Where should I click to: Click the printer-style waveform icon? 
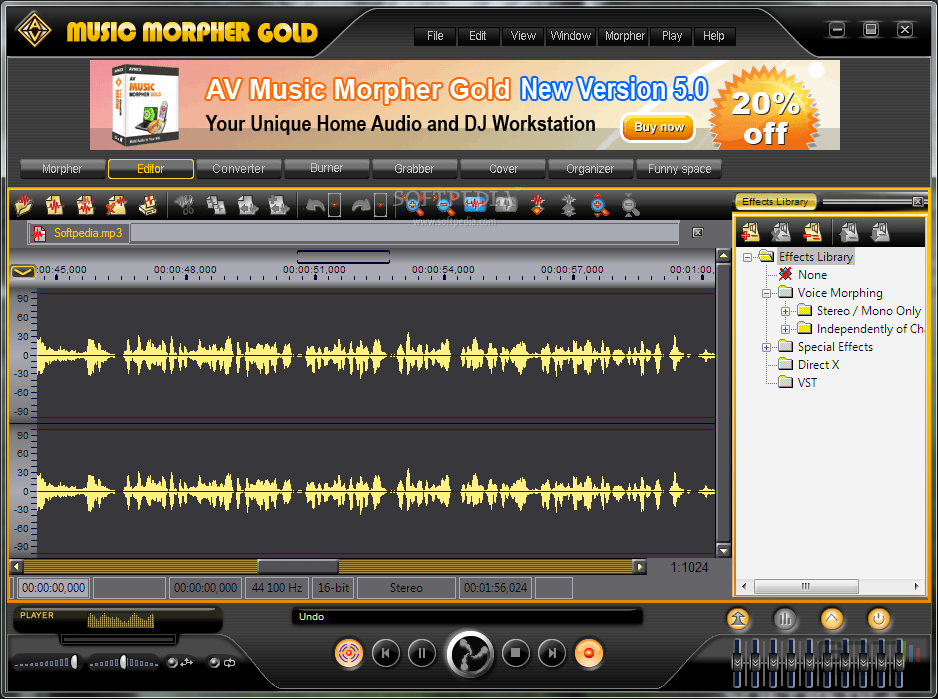[147, 205]
